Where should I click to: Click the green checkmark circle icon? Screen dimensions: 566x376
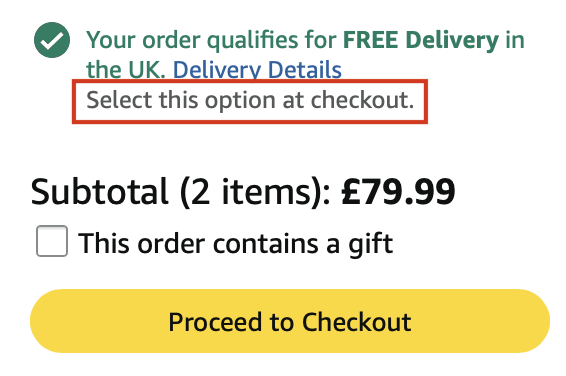52,40
